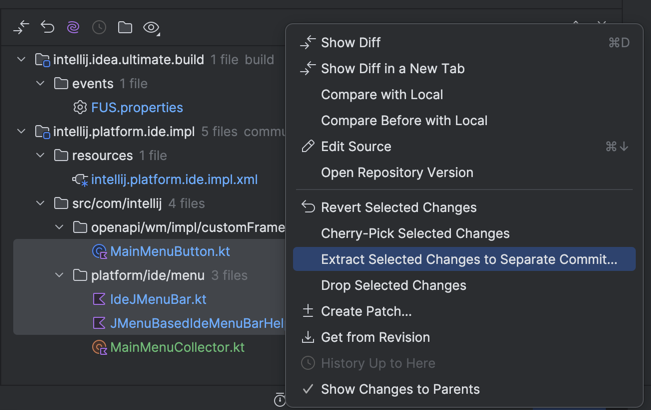Choose Extract Selected Changes to Separate Commit

pyautogui.click(x=468, y=259)
